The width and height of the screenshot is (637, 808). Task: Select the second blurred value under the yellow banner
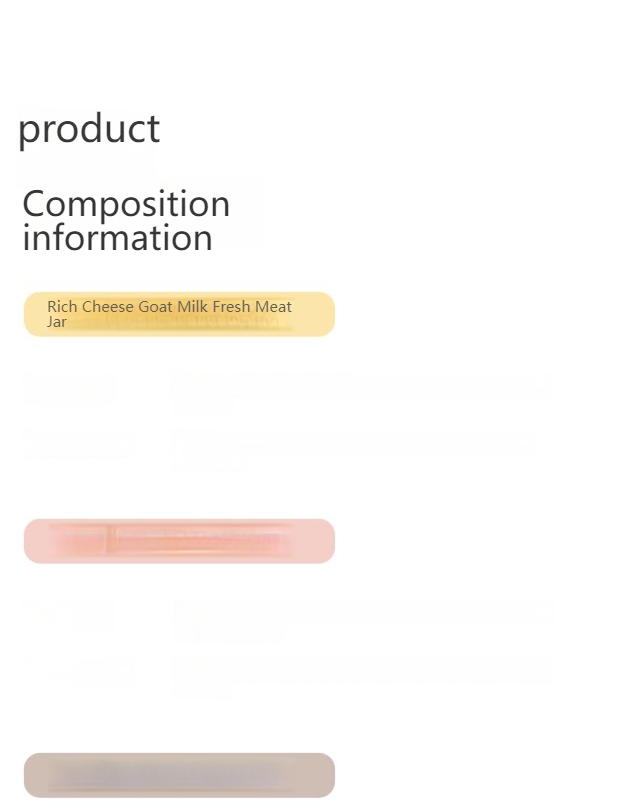(355, 448)
